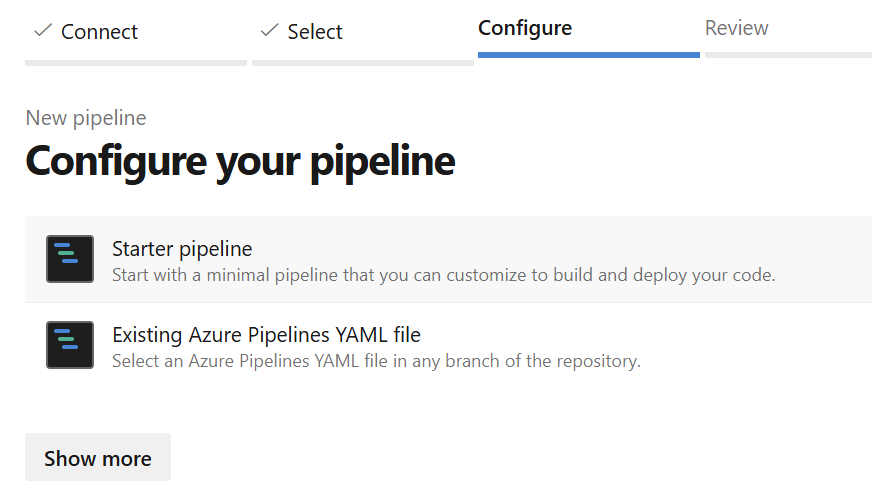Click the checkmark icon beside Connect

click(x=42, y=31)
